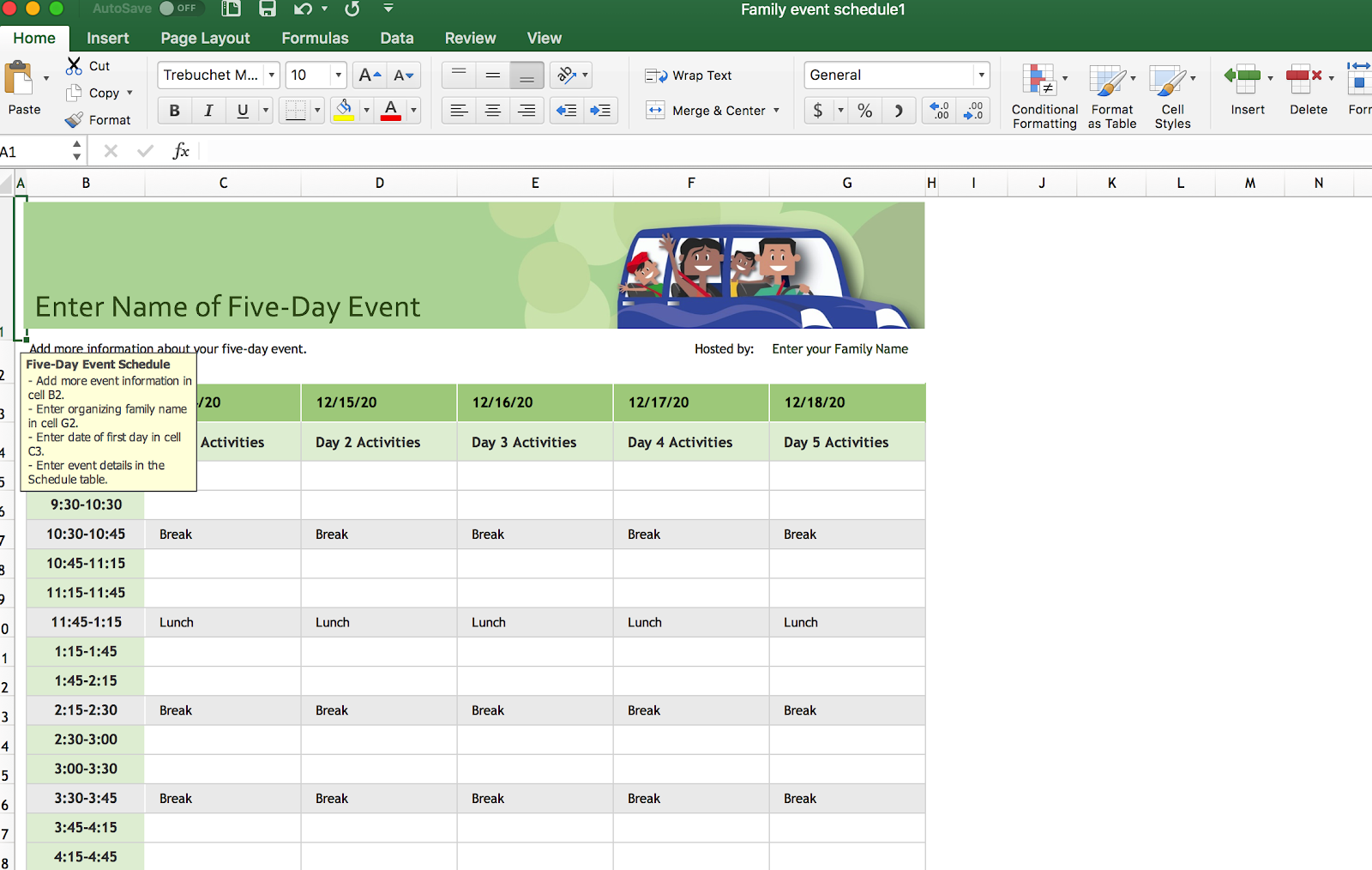This screenshot has width=1372, height=870.
Task: Click the Insert cells icon
Action: [x=1243, y=79]
